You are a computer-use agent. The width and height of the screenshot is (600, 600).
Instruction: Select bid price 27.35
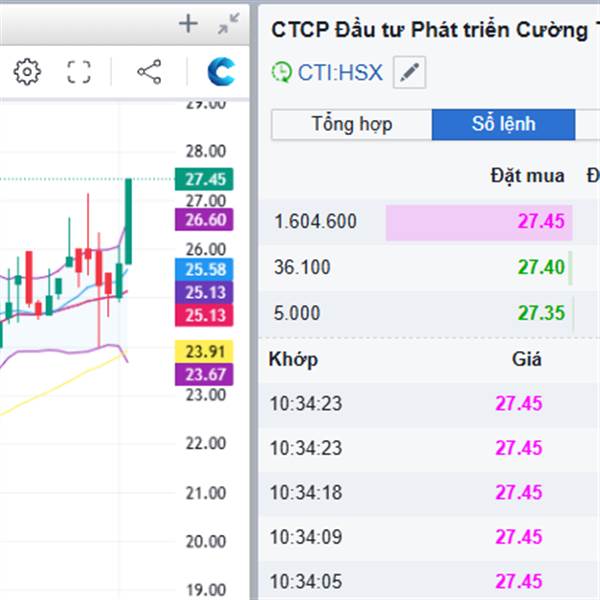[x=541, y=313]
